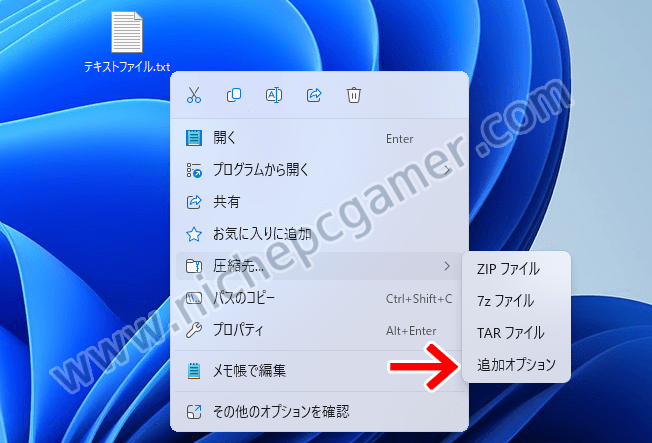
Task: Select the テキストファイル.txt desktop file icon
Action: pos(127,32)
